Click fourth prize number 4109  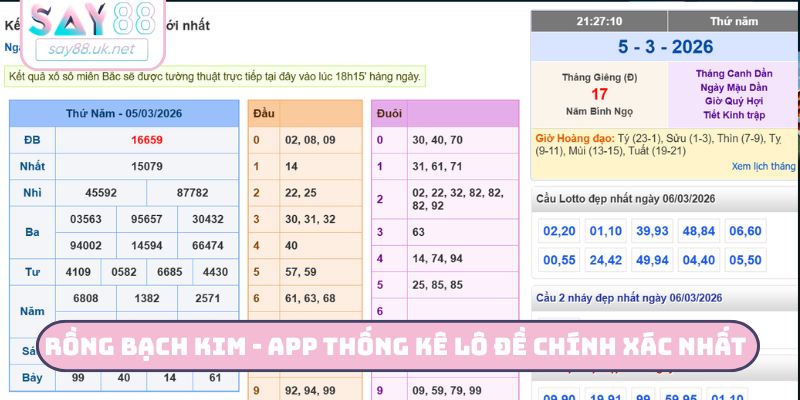tap(78, 272)
